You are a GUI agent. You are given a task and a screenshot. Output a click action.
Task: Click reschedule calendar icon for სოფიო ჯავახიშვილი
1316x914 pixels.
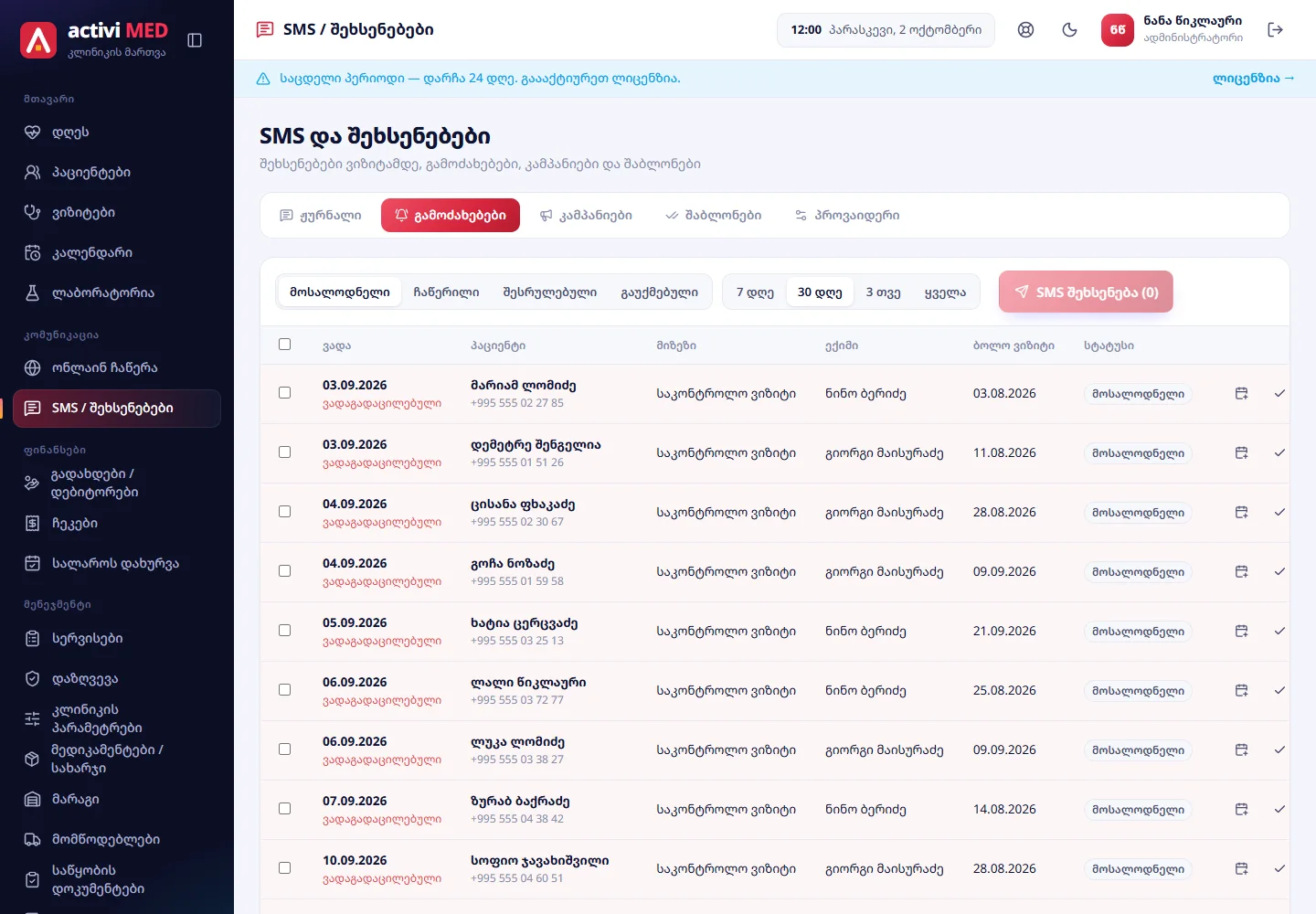(x=1242, y=868)
